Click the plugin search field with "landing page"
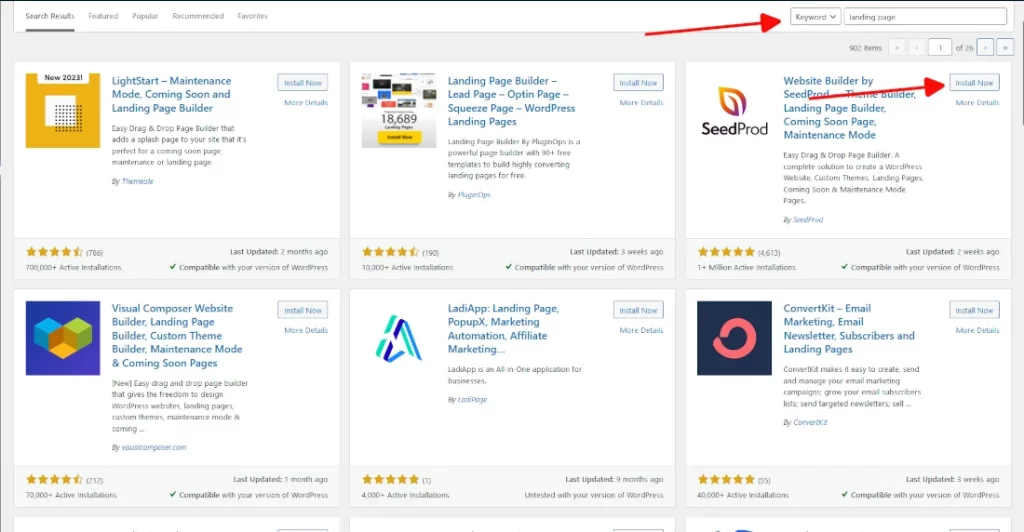 click(x=925, y=17)
